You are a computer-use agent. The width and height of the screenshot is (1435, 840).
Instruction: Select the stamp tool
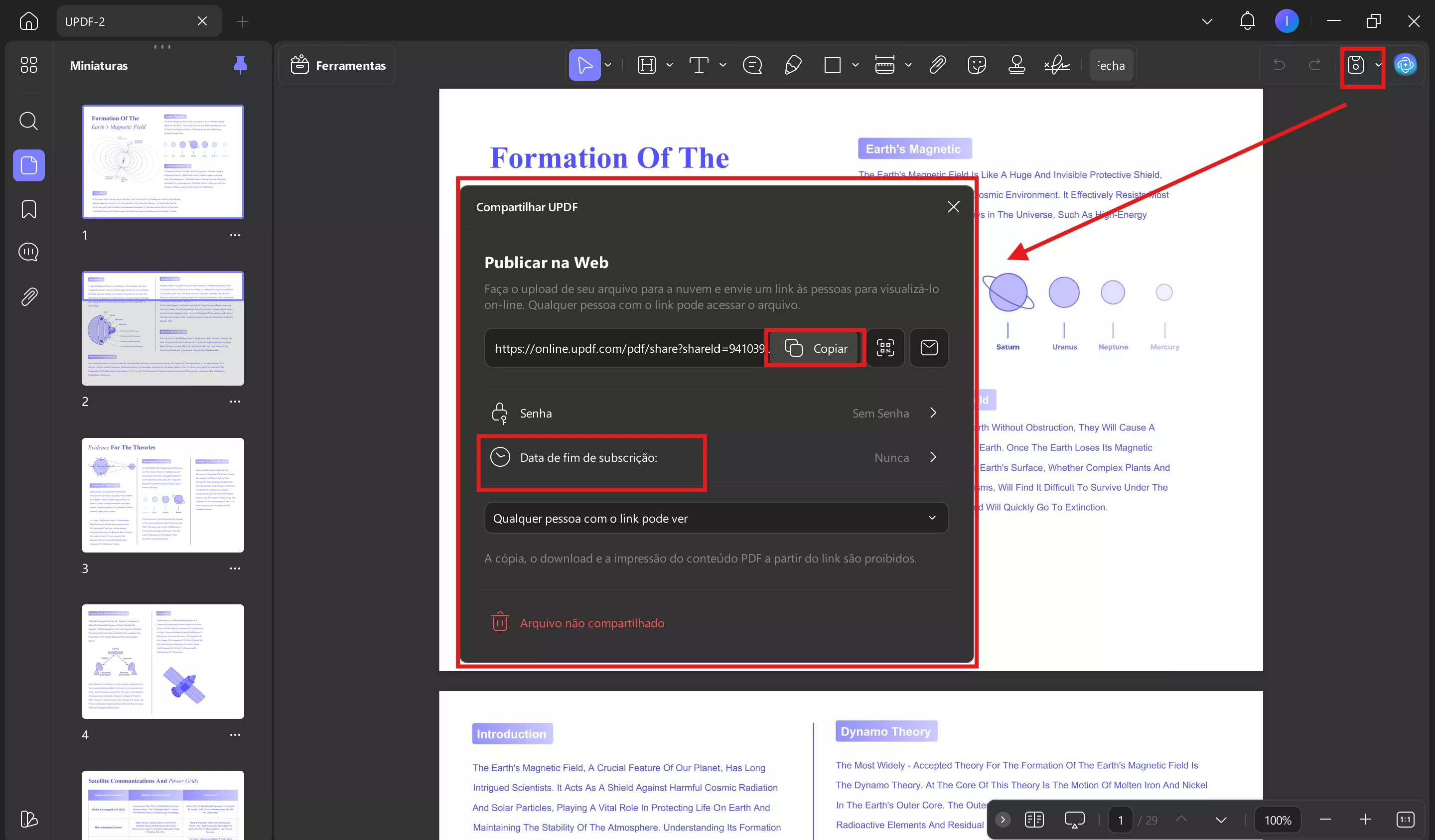[1016, 65]
